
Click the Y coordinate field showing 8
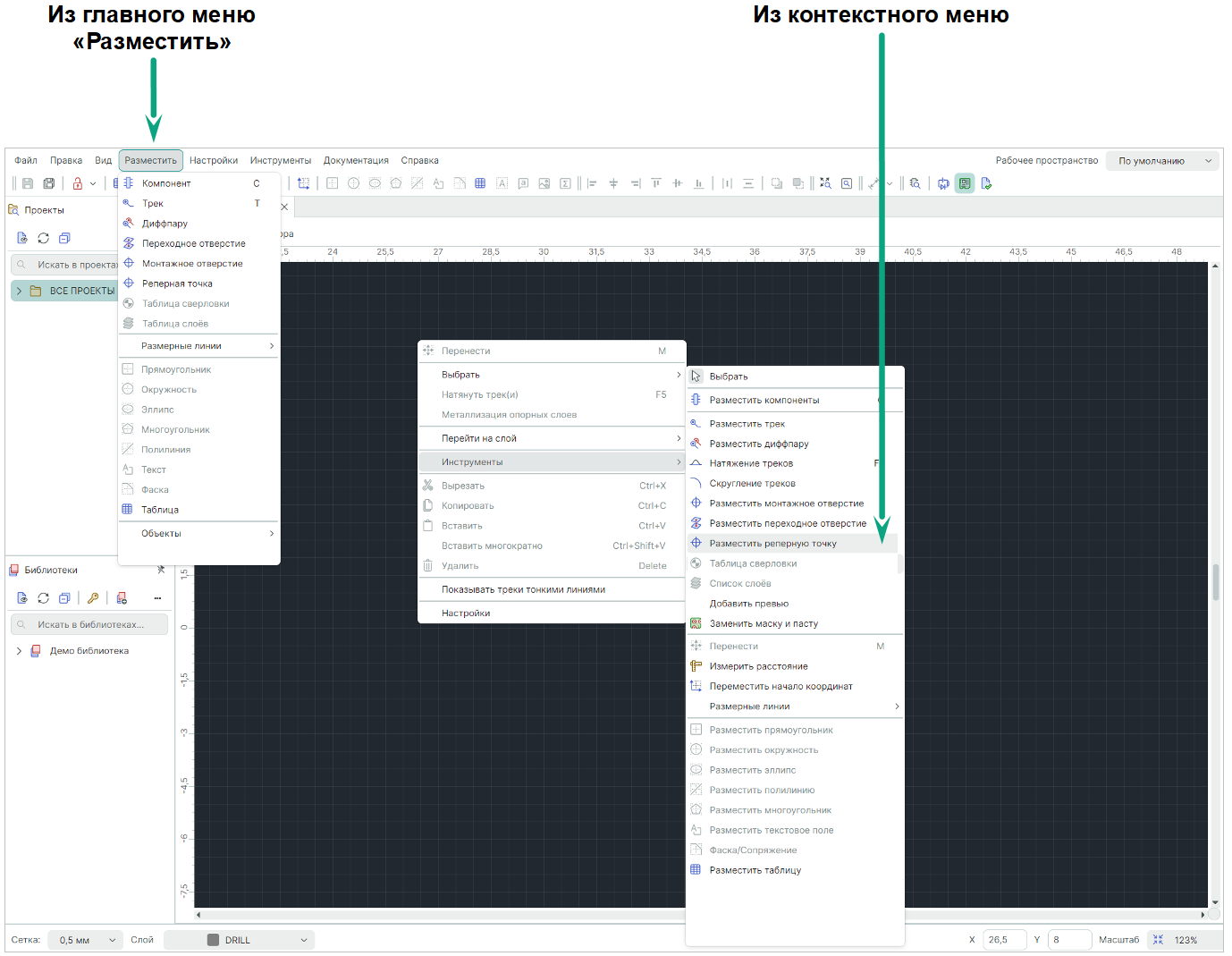click(1069, 940)
